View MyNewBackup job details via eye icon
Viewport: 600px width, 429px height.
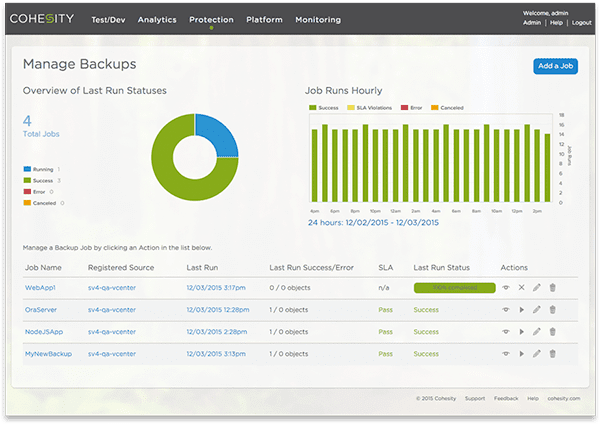tap(506, 354)
